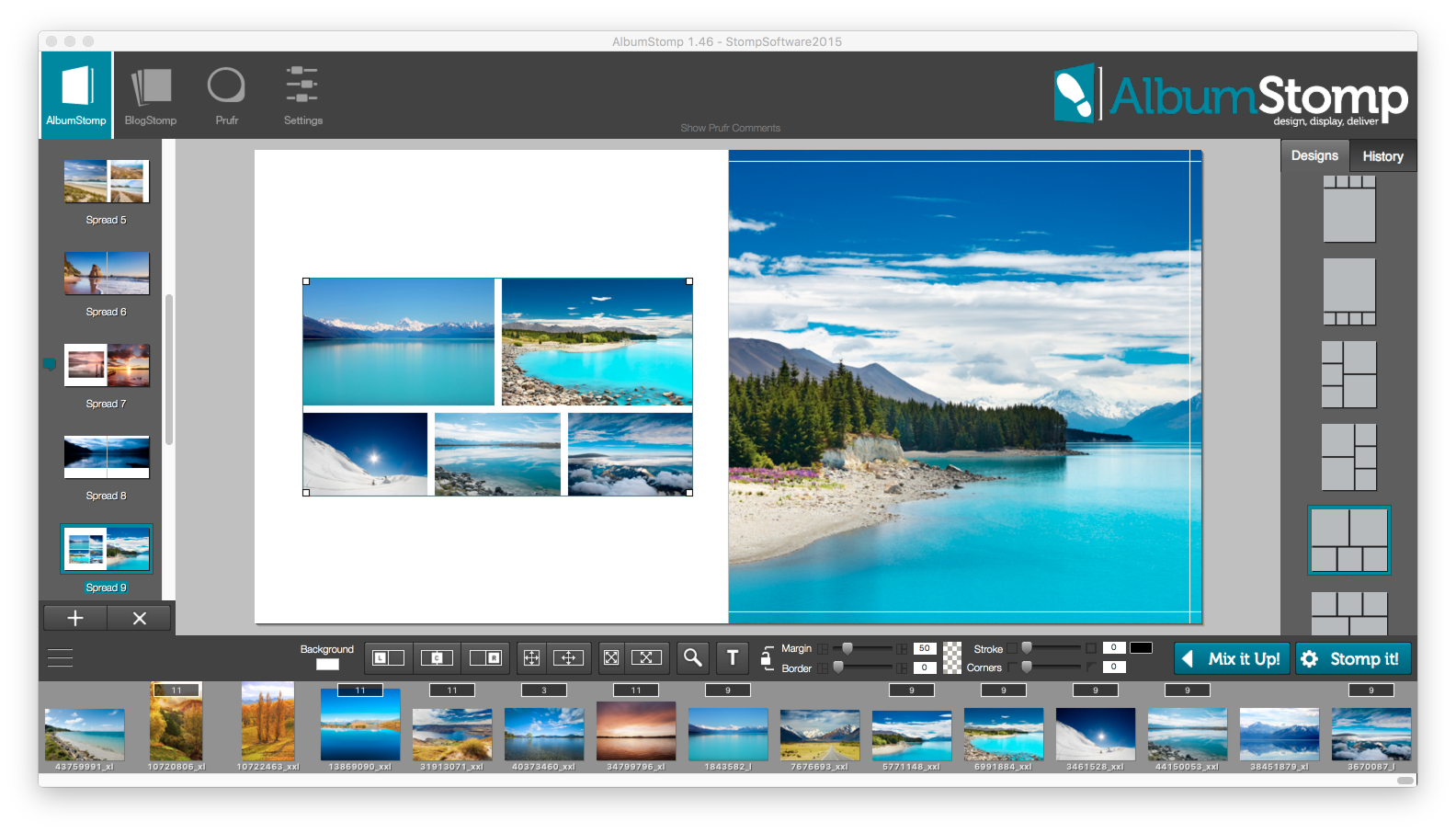Select the mountain lake photo in collage

(399, 342)
